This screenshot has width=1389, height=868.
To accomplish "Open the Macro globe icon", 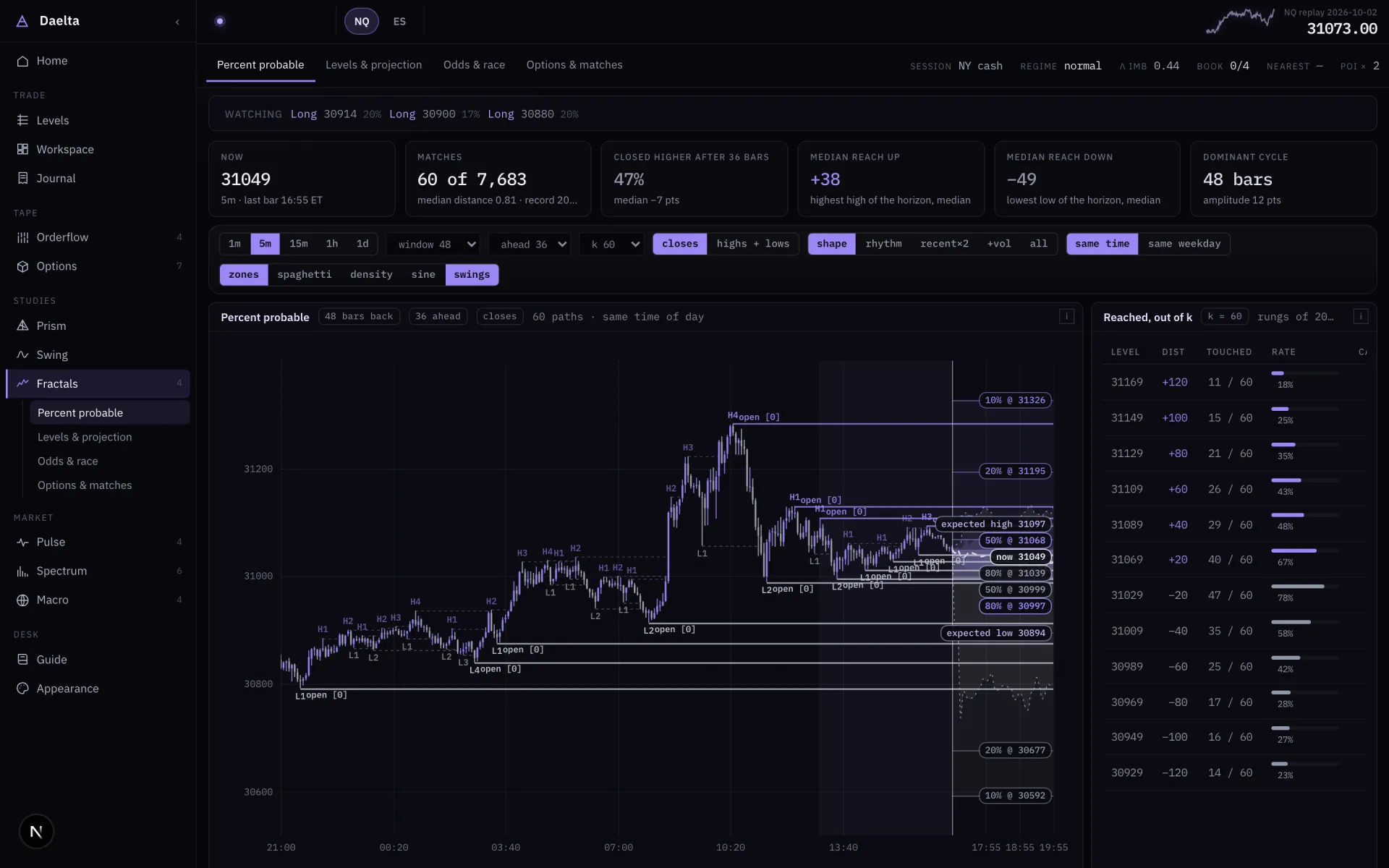I will click(x=22, y=600).
